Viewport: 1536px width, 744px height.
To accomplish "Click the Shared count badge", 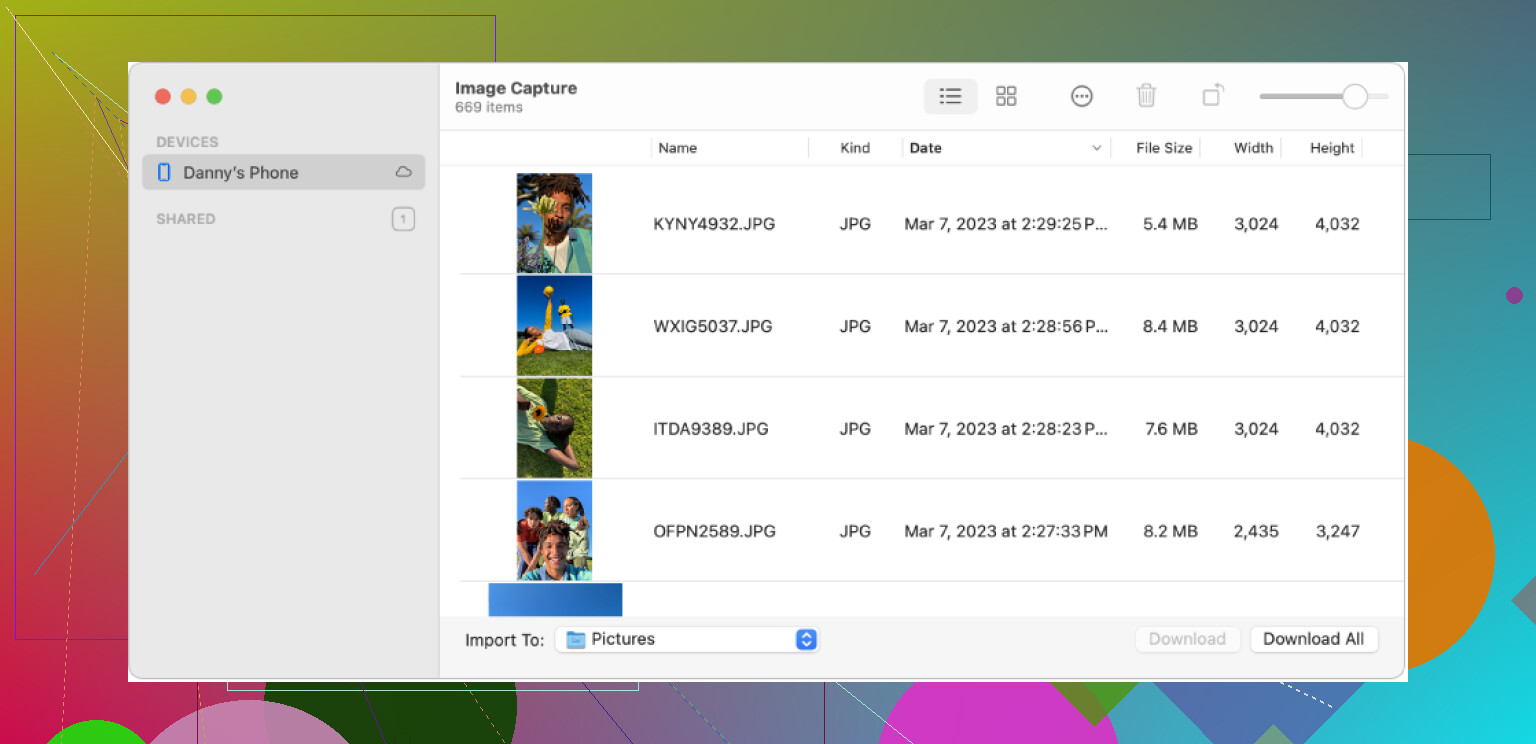I will [x=403, y=219].
